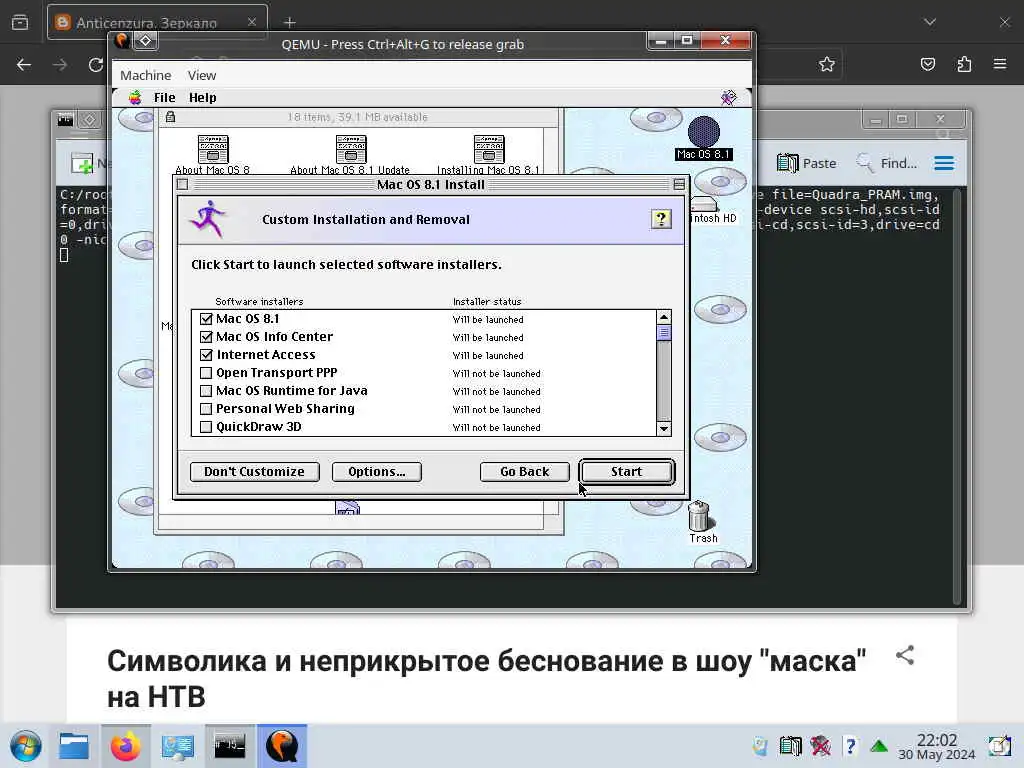Open the Mac OS Help menu

point(202,97)
